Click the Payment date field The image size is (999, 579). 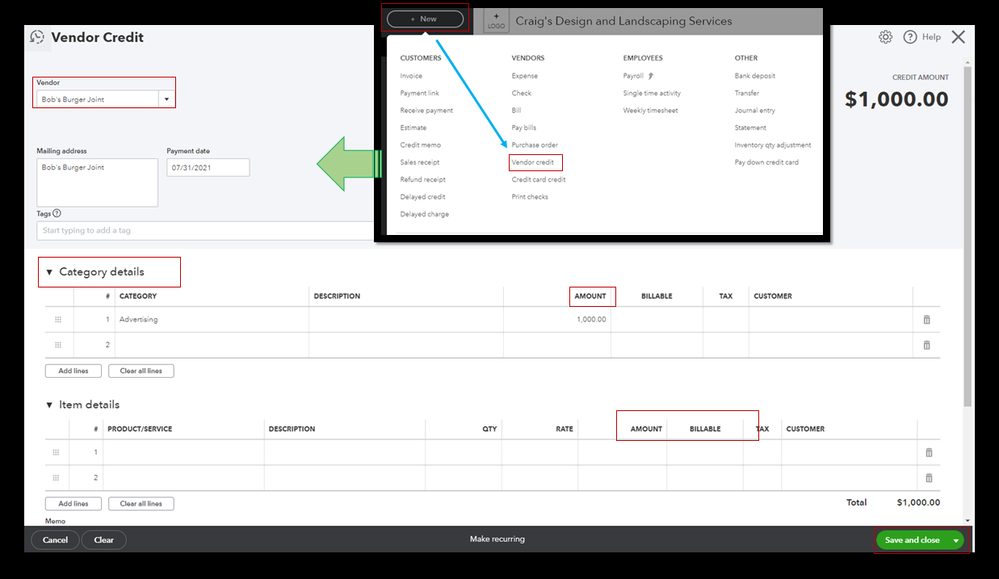pyautogui.click(x=208, y=168)
